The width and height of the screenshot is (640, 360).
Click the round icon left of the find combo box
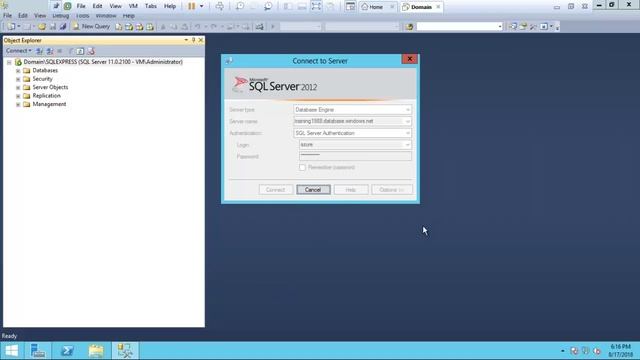409,27
